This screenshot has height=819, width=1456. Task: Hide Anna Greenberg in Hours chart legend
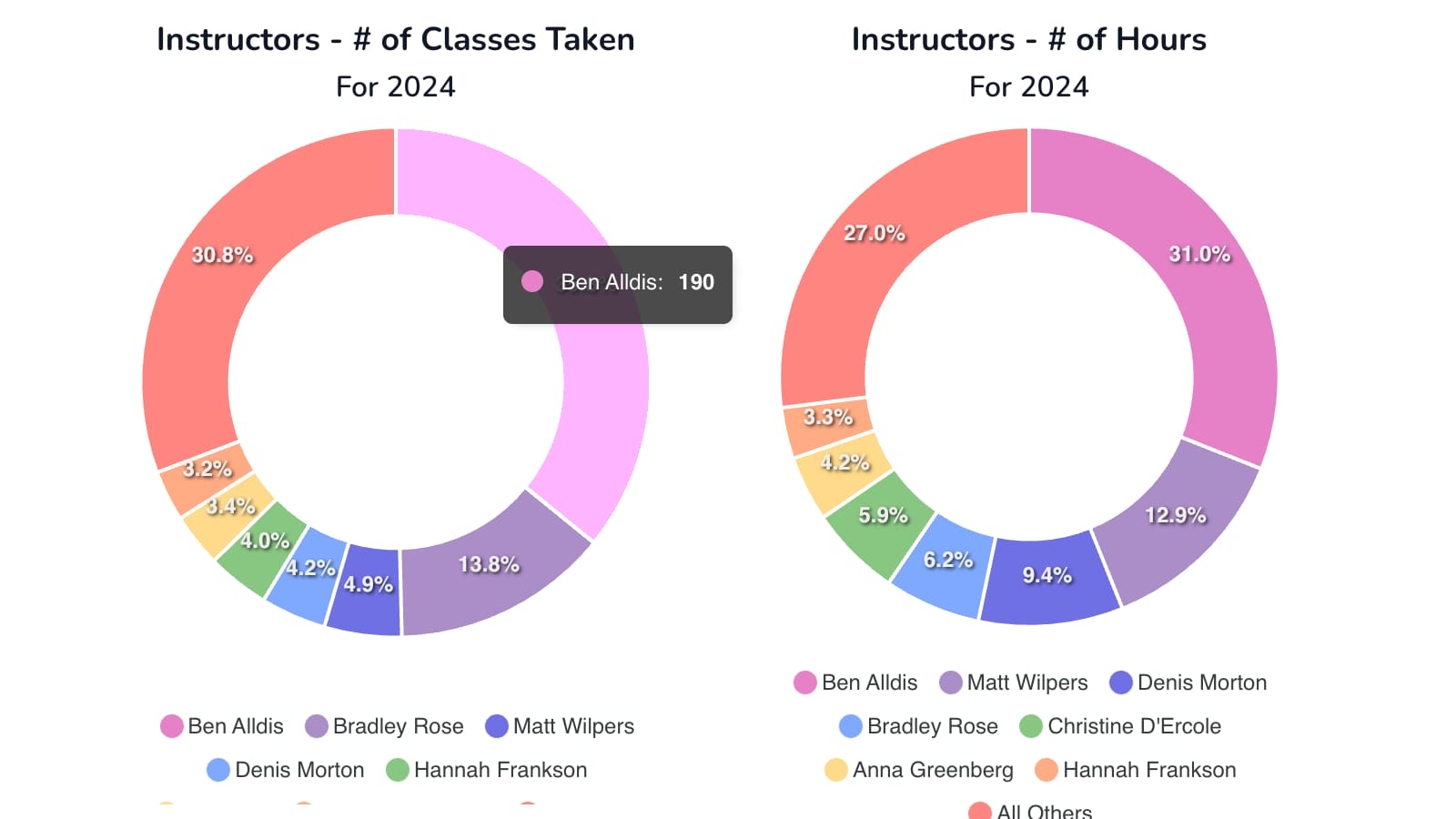[919, 770]
